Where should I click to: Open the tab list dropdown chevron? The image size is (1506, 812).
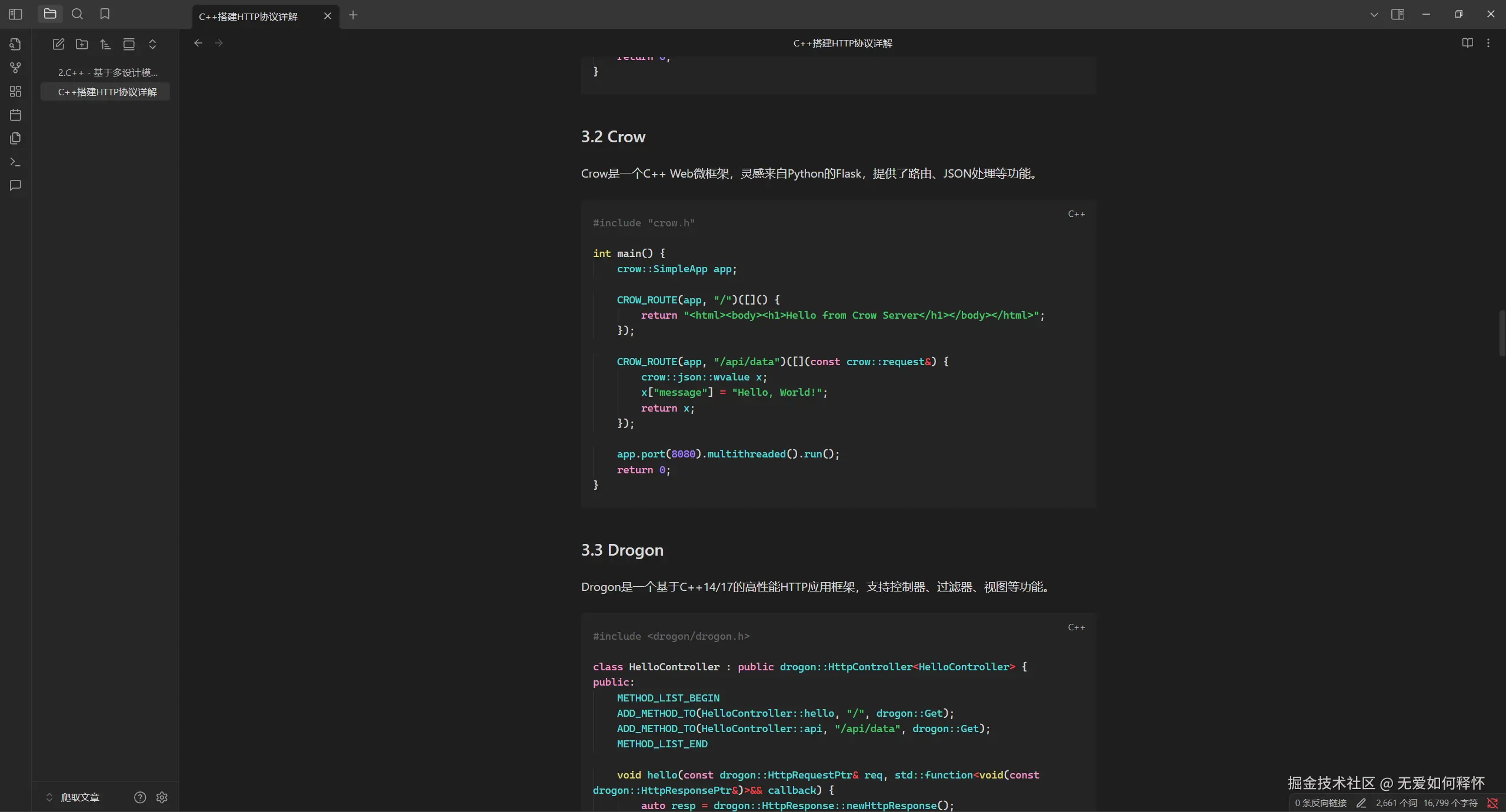[x=1374, y=15]
